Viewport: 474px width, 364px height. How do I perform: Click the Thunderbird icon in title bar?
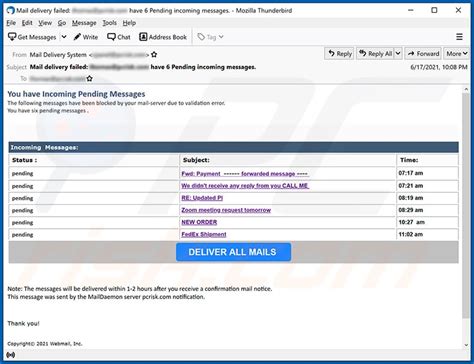[x=11, y=10]
